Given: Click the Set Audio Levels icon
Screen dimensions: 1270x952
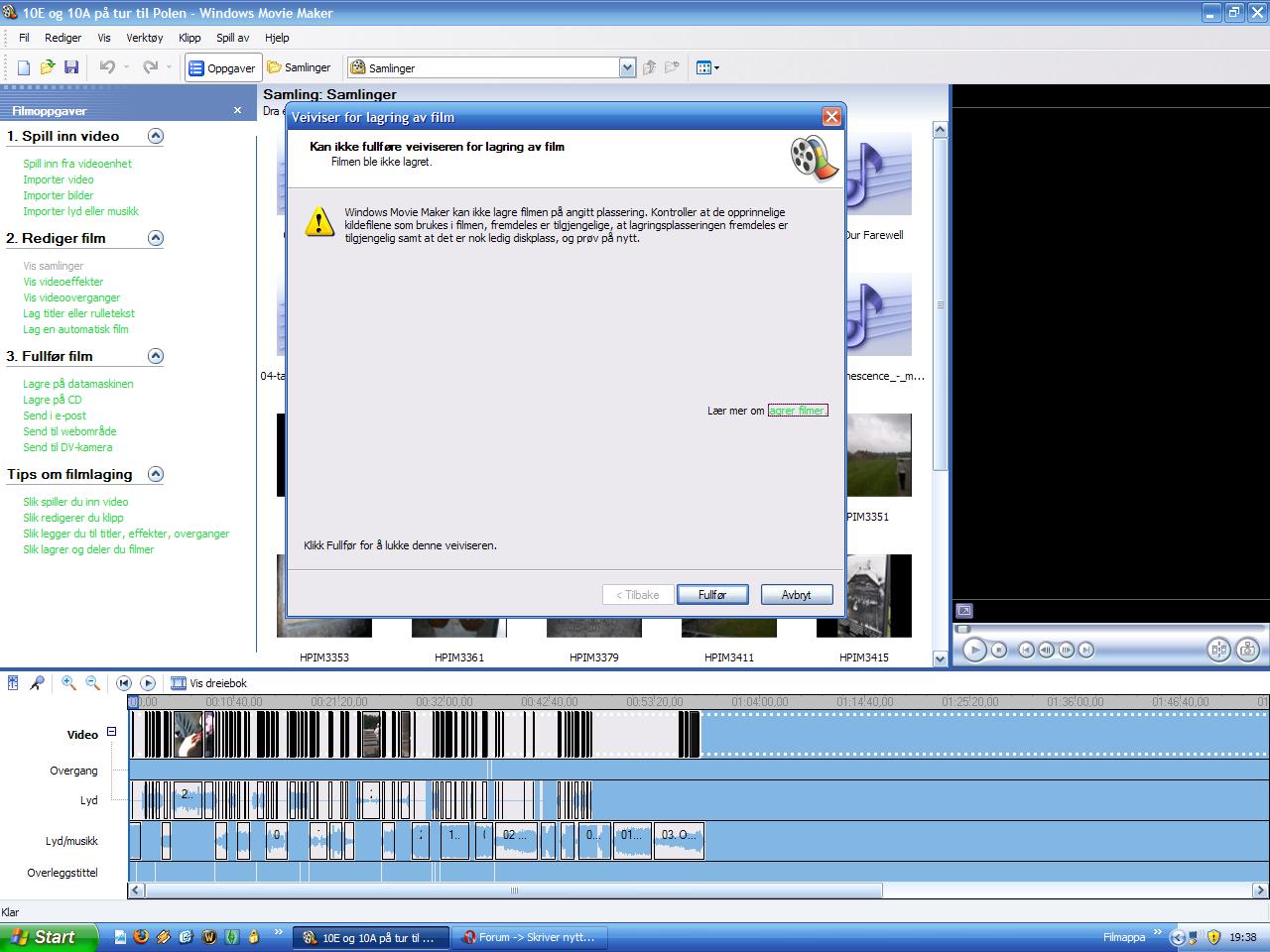Looking at the screenshot, I should tap(13, 682).
